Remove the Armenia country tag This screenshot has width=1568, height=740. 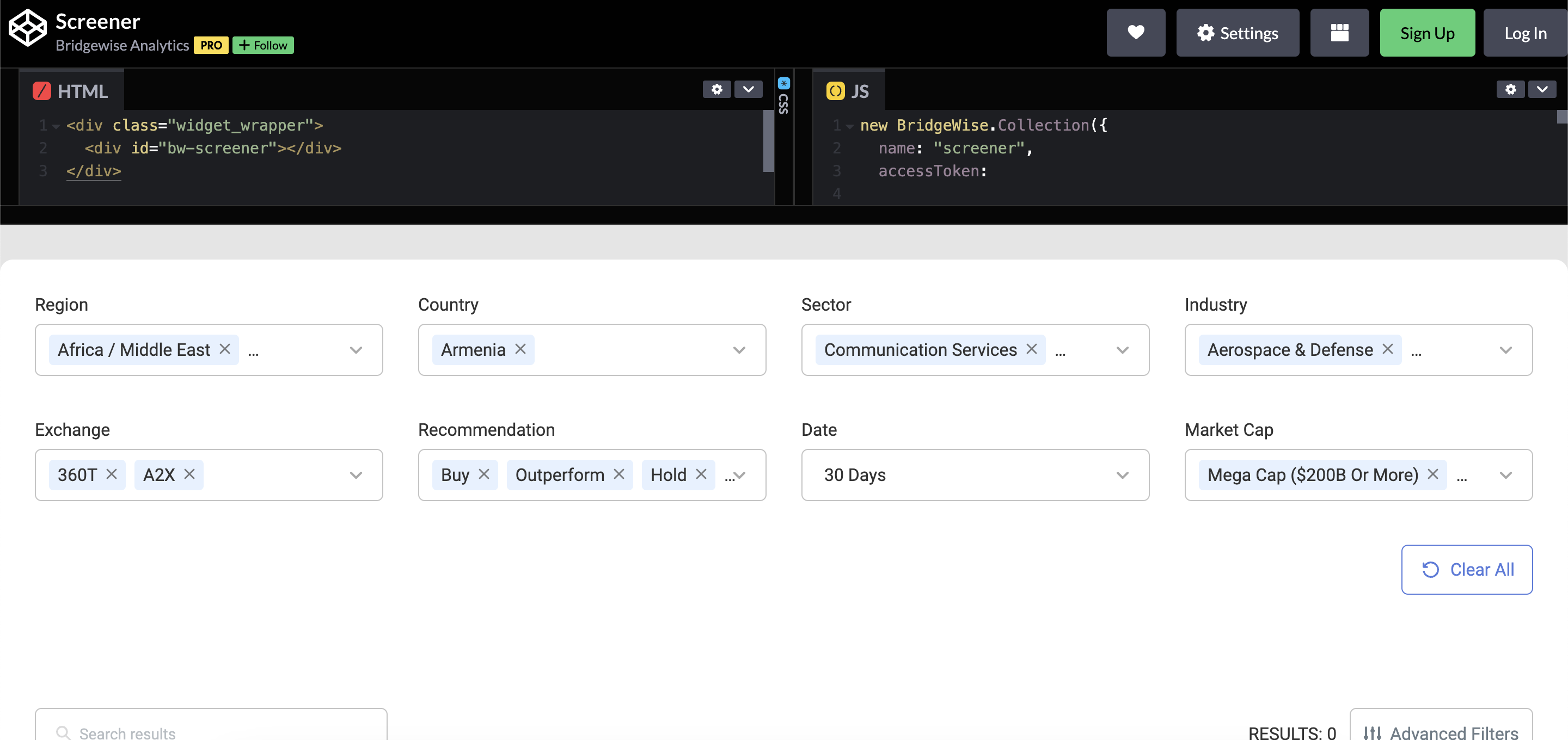[520, 349]
